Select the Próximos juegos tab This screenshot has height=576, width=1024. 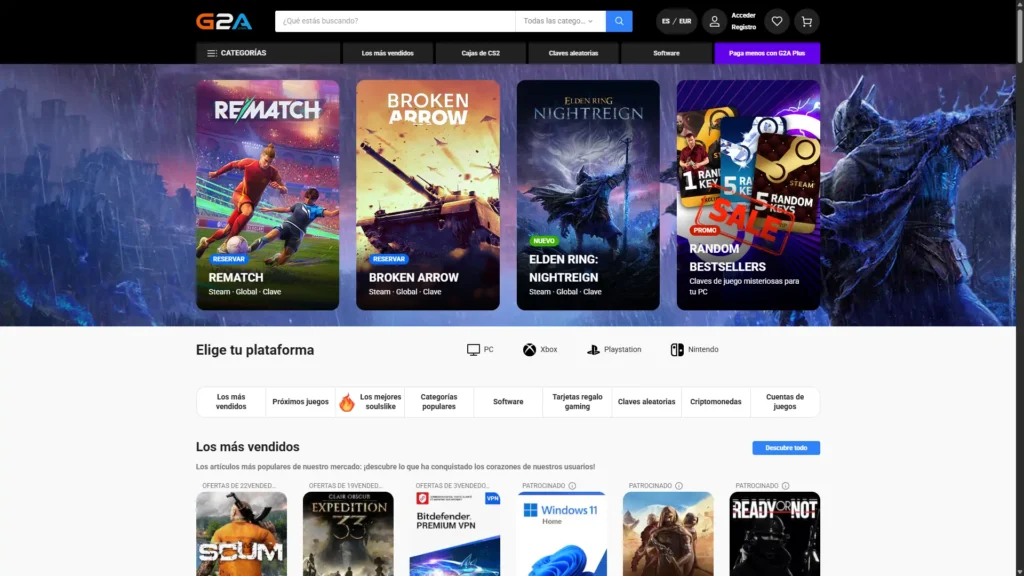pos(300,402)
